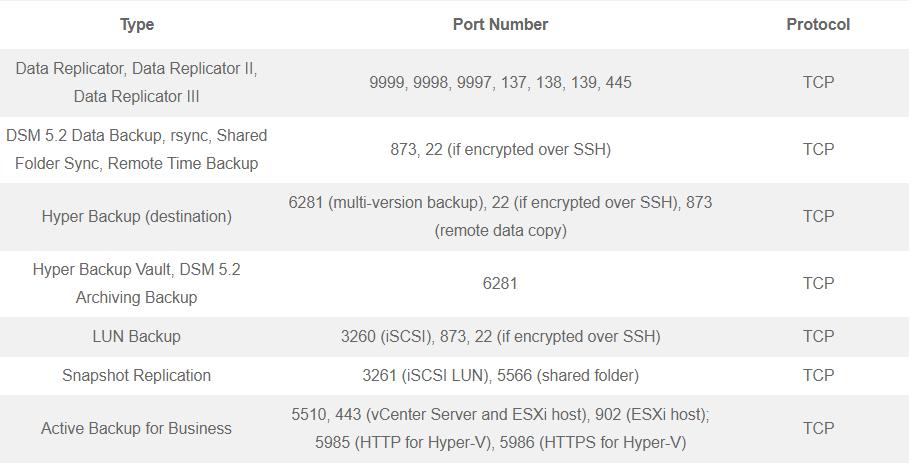Viewport: 912px width, 464px height.
Task: Select DSM 5.2 Data Backup row label
Action: tap(137, 149)
